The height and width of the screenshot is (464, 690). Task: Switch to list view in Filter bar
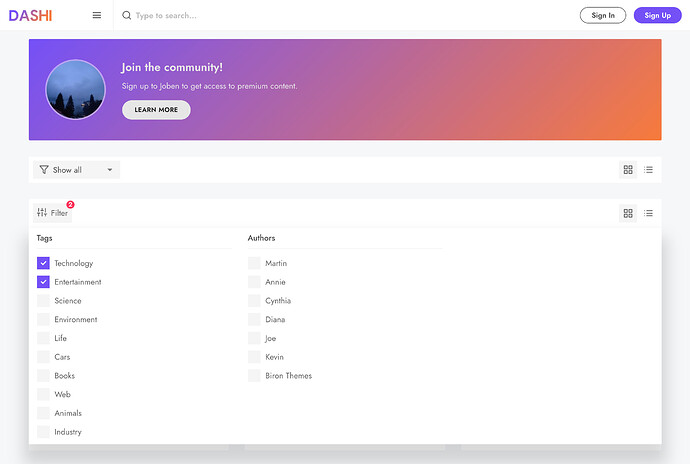pyautogui.click(x=648, y=213)
